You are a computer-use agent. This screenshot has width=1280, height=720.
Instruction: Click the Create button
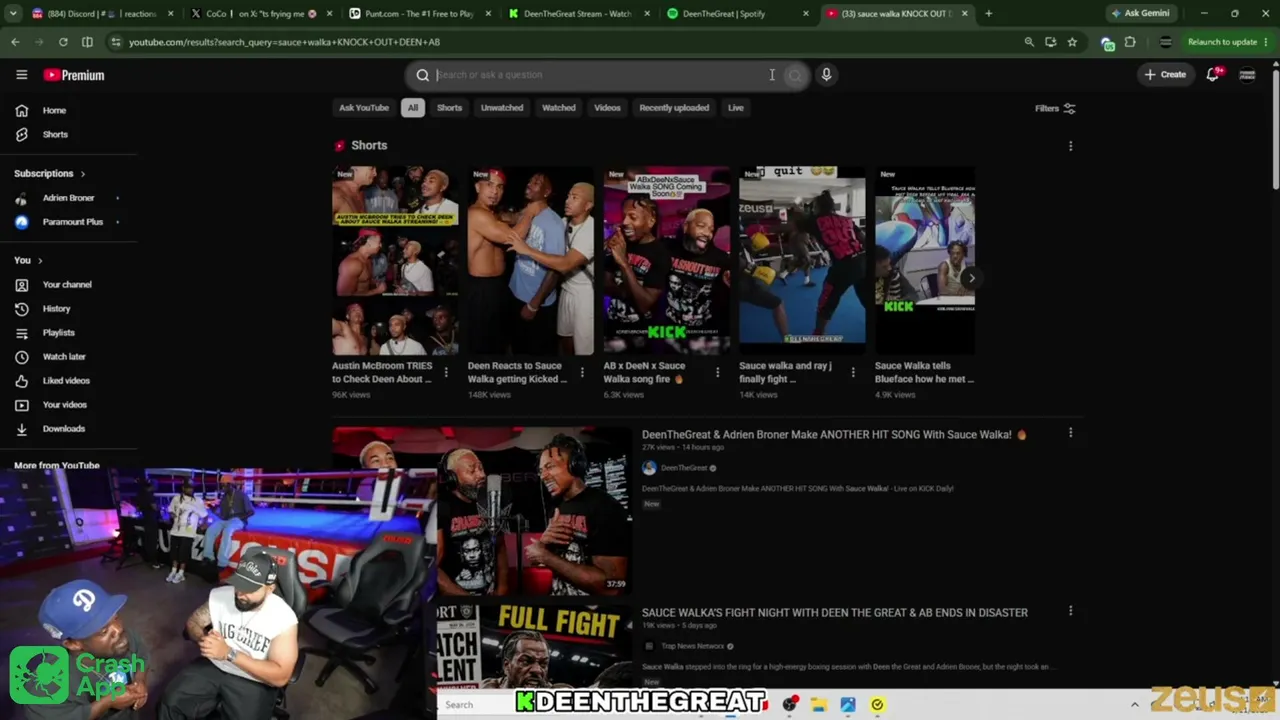coord(1165,74)
